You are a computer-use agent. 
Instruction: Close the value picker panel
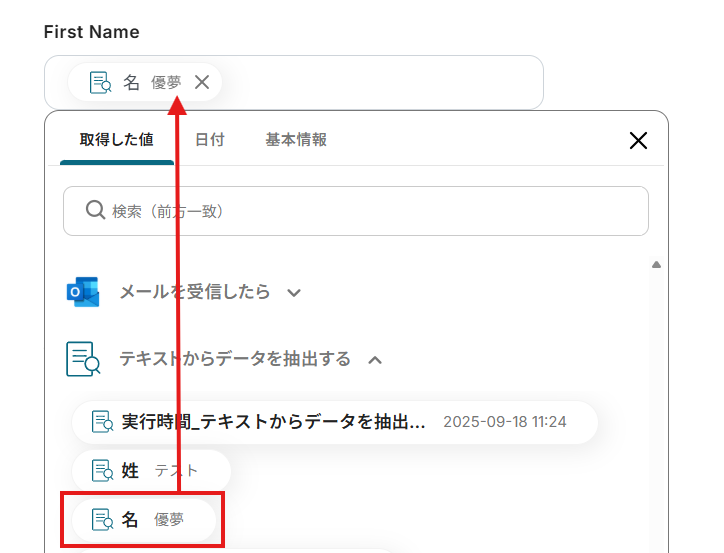(x=638, y=140)
